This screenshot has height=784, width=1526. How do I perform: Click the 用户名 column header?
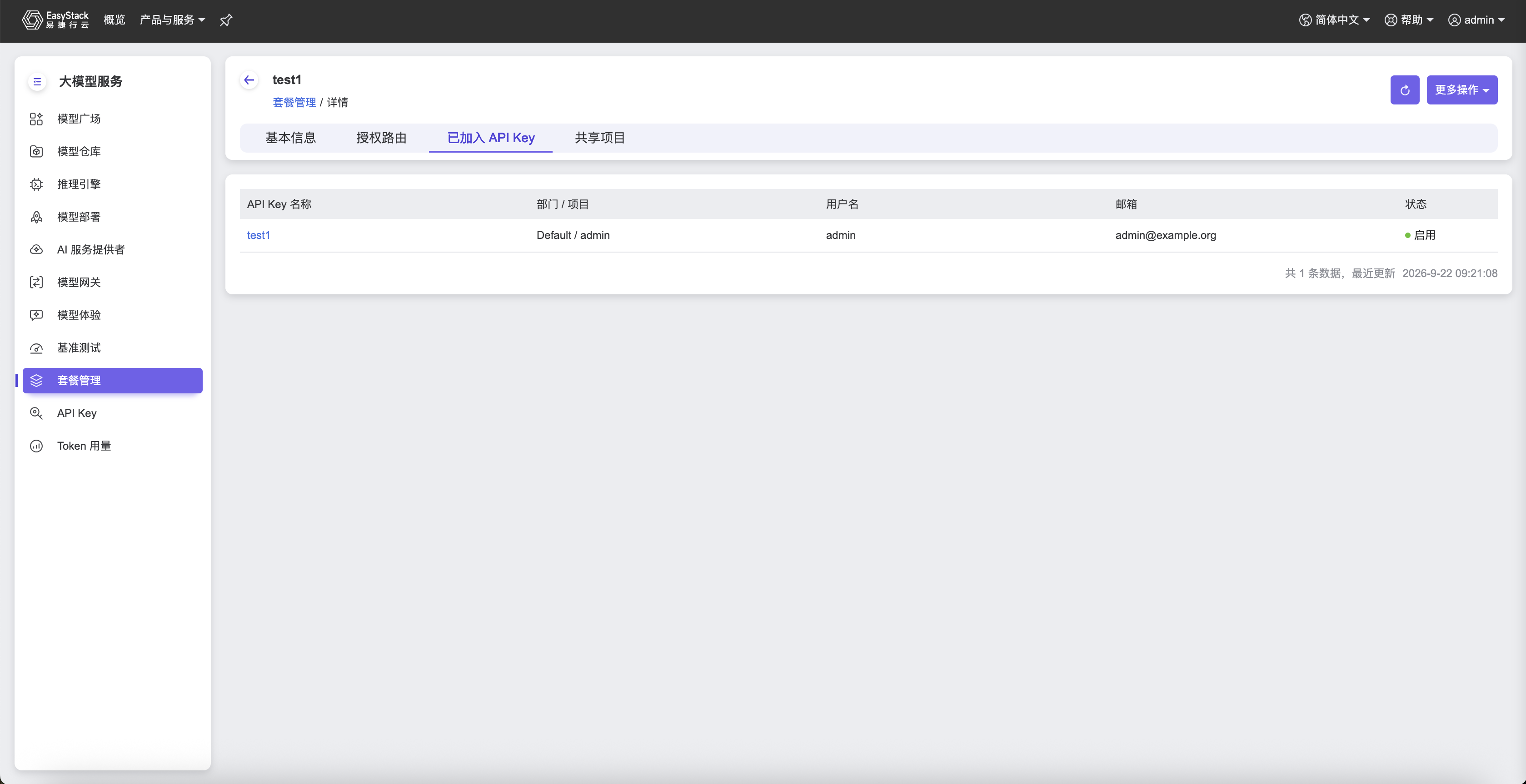click(842, 204)
